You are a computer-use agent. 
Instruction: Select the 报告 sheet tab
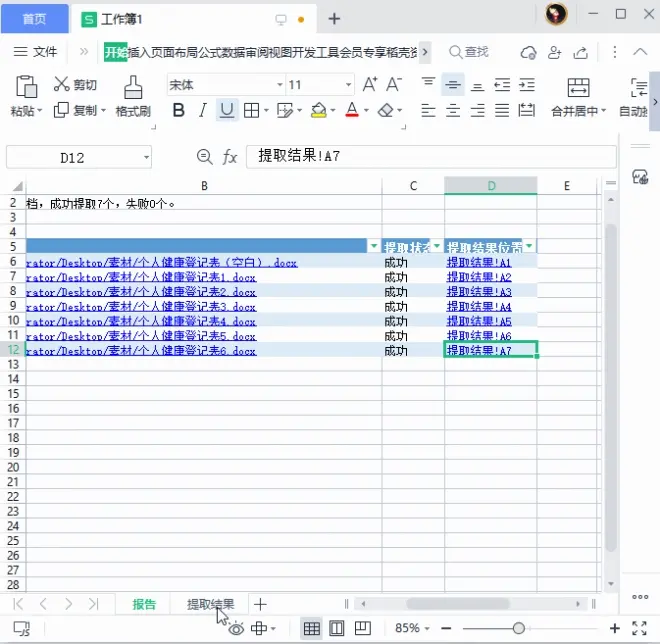(144, 604)
